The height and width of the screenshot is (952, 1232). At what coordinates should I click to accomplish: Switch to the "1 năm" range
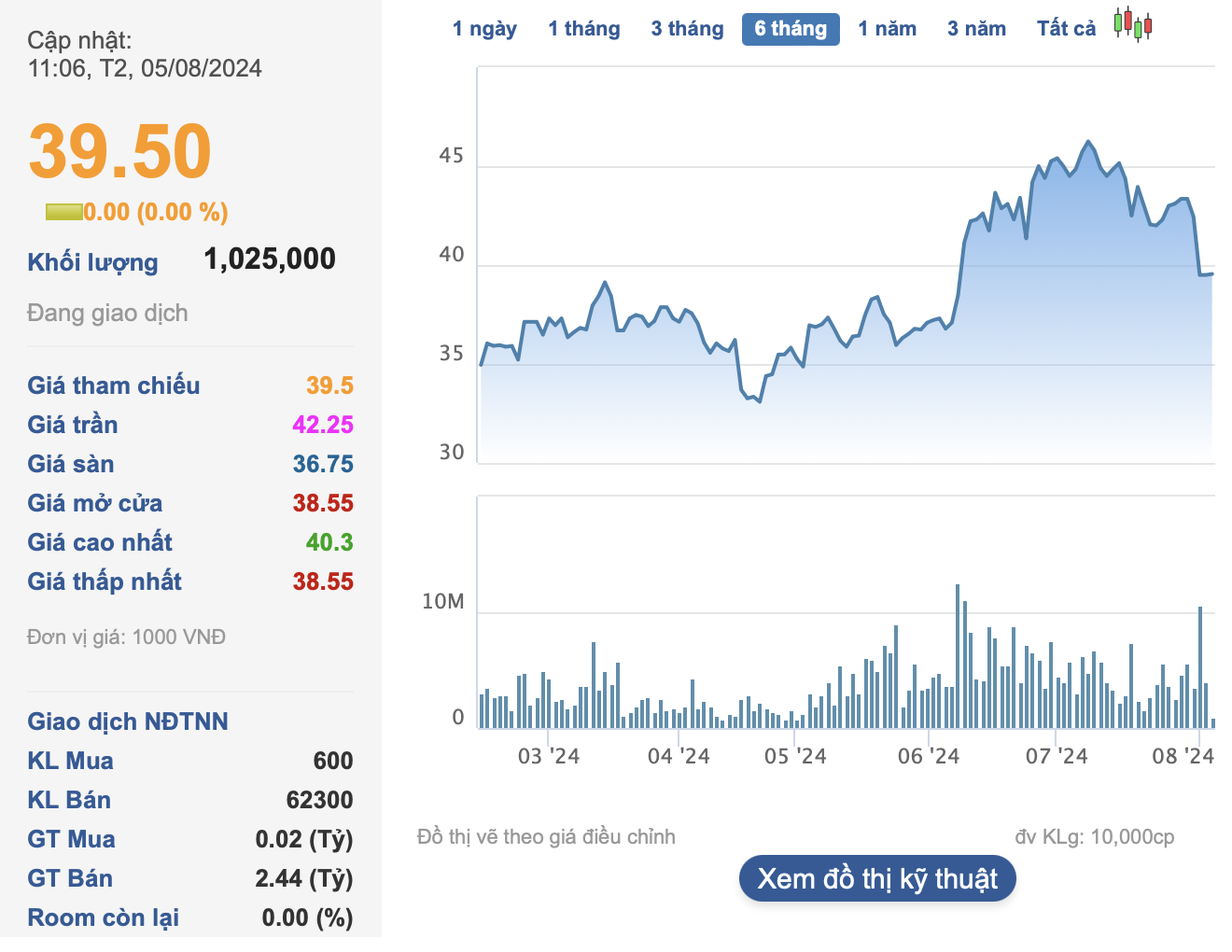point(886,28)
